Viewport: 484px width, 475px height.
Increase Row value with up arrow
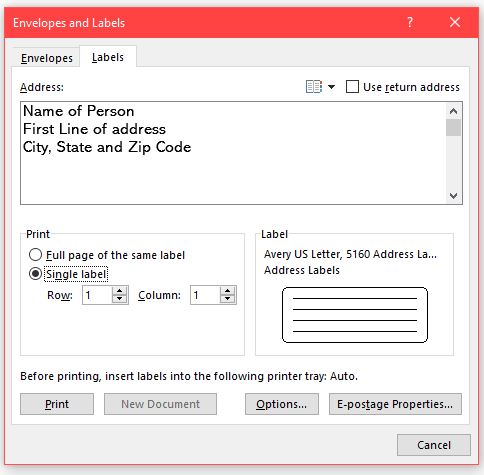[x=119, y=291]
